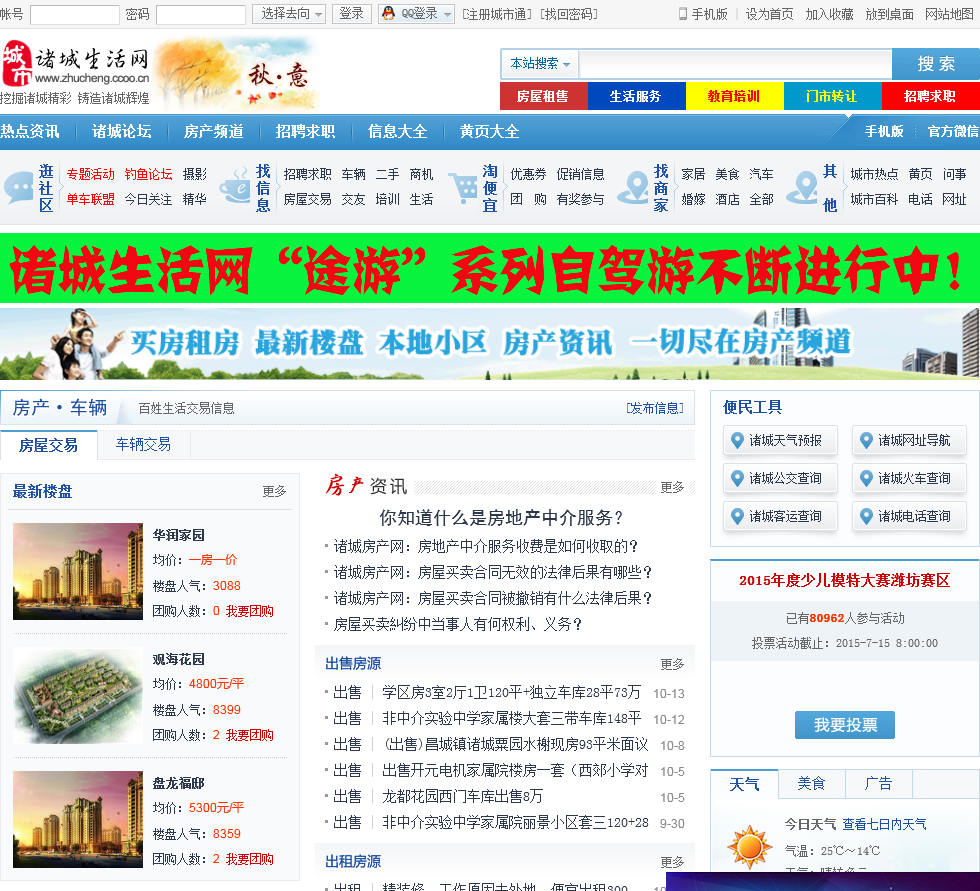Click 我要团购 for 观海花园

pyautogui.click(x=249, y=735)
